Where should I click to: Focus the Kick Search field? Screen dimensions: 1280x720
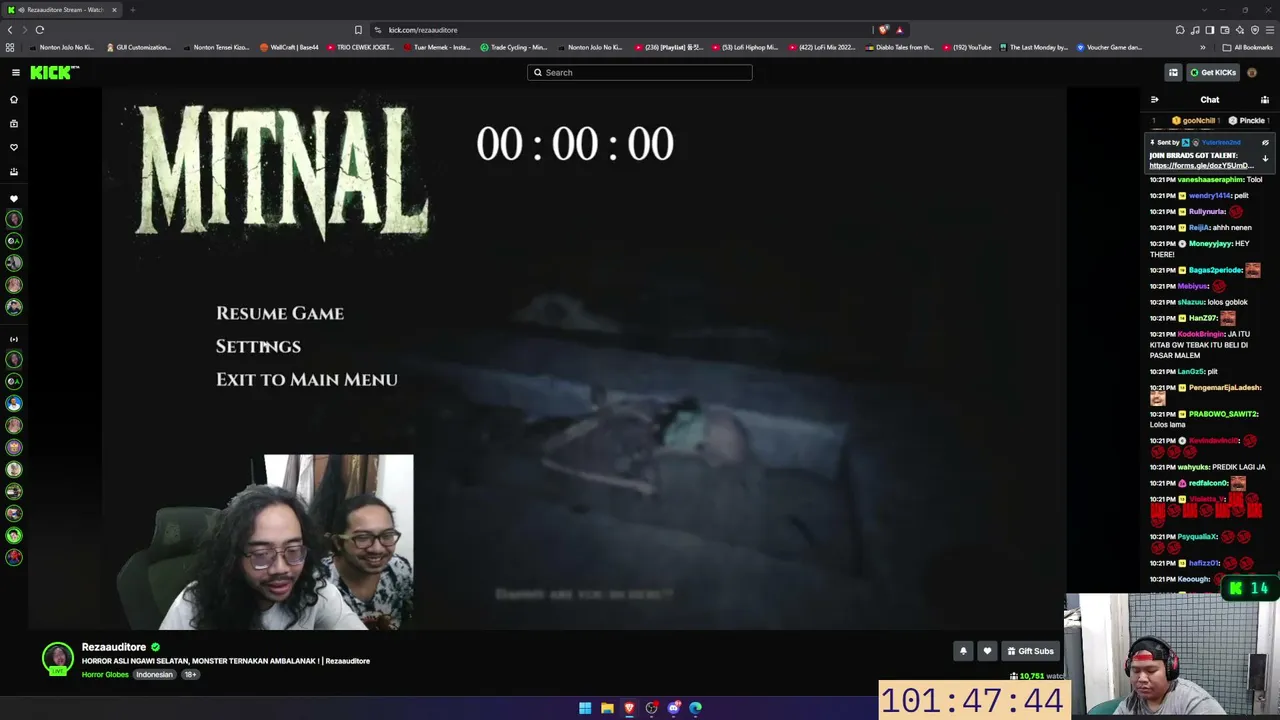tap(640, 72)
